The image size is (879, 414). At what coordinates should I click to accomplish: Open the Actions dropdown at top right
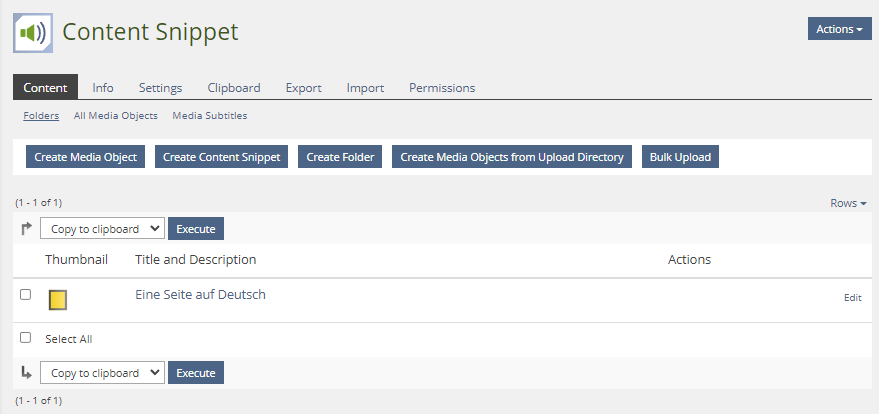[839, 29]
